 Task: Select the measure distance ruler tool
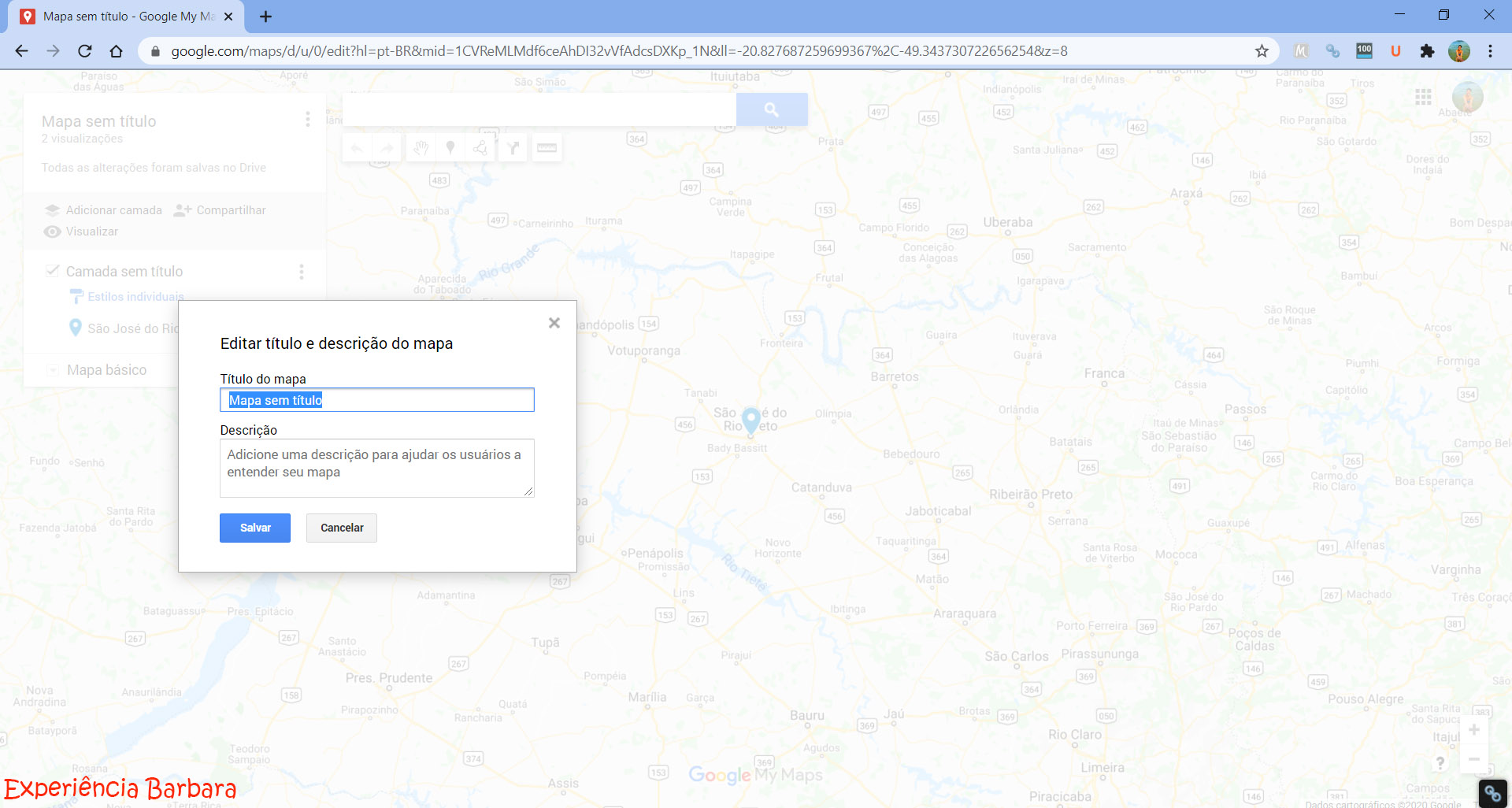click(547, 147)
